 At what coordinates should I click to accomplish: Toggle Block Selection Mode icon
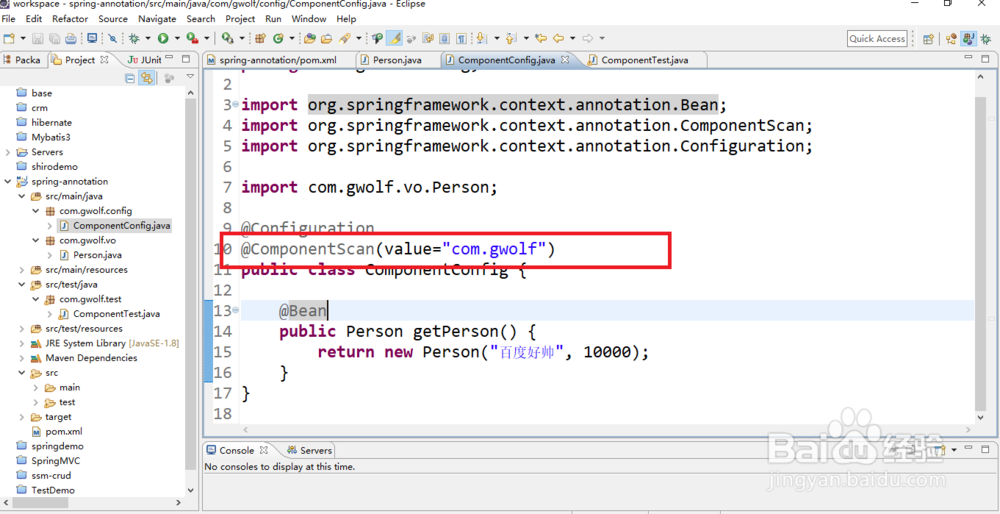point(444,38)
